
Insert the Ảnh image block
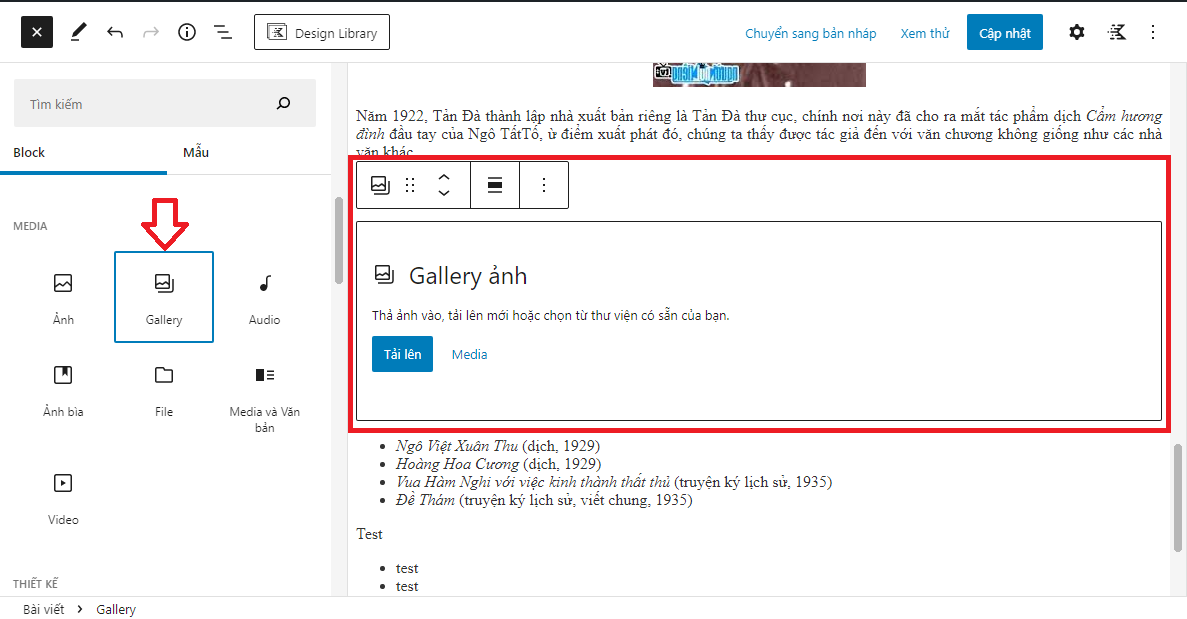point(63,297)
